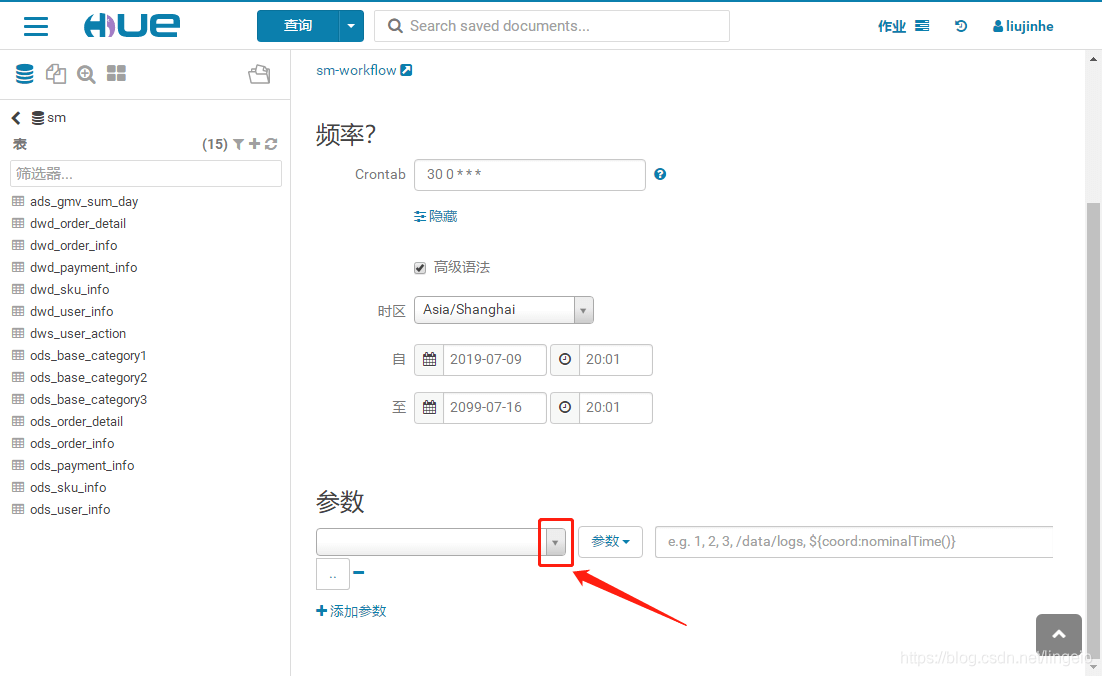The height and width of the screenshot is (676, 1102).
Task: Remove the parameter with minus icon
Action: [358, 573]
